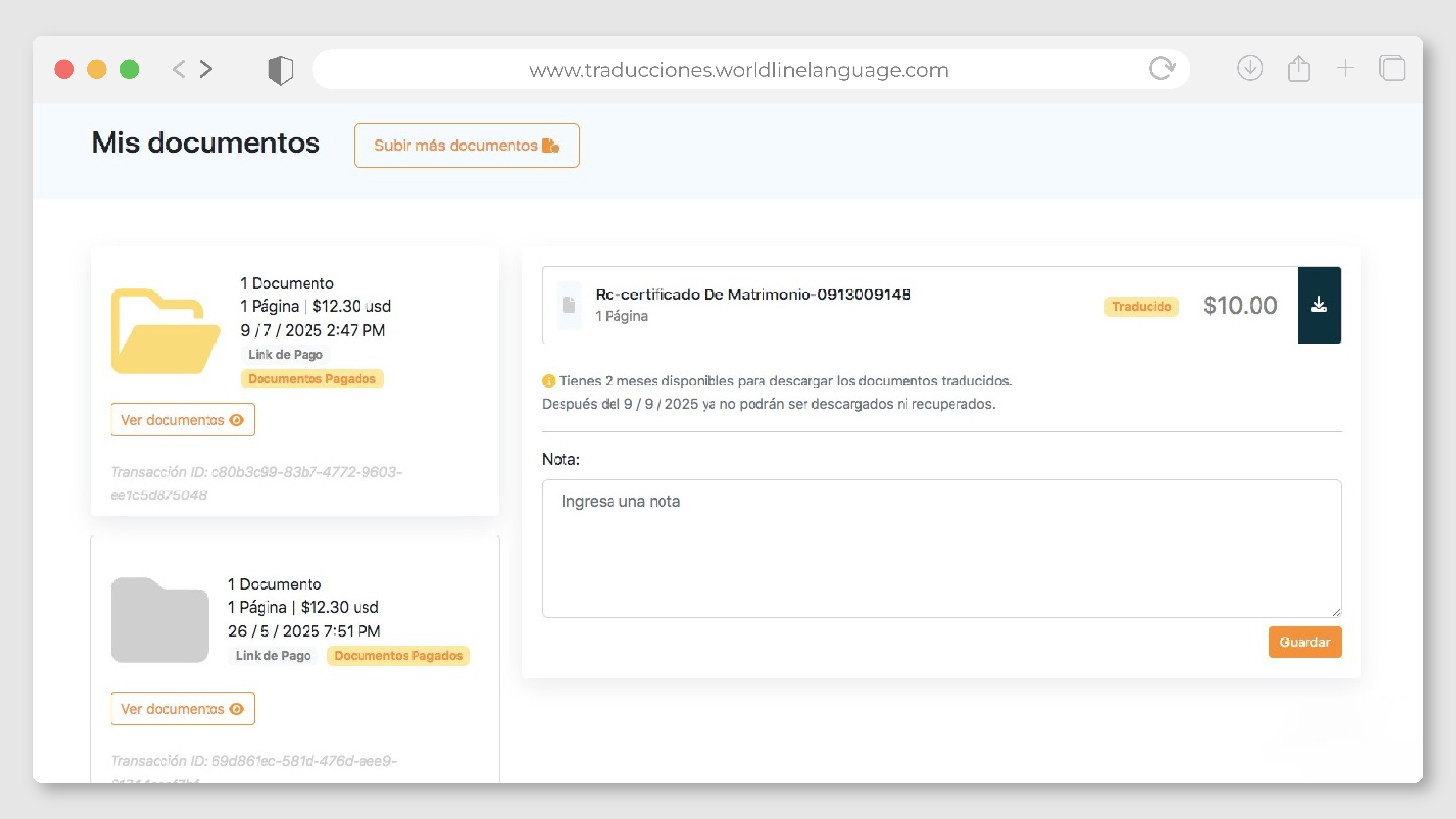Reload the page in the address bar
The width and height of the screenshot is (1456, 819).
click(1162, 69)
